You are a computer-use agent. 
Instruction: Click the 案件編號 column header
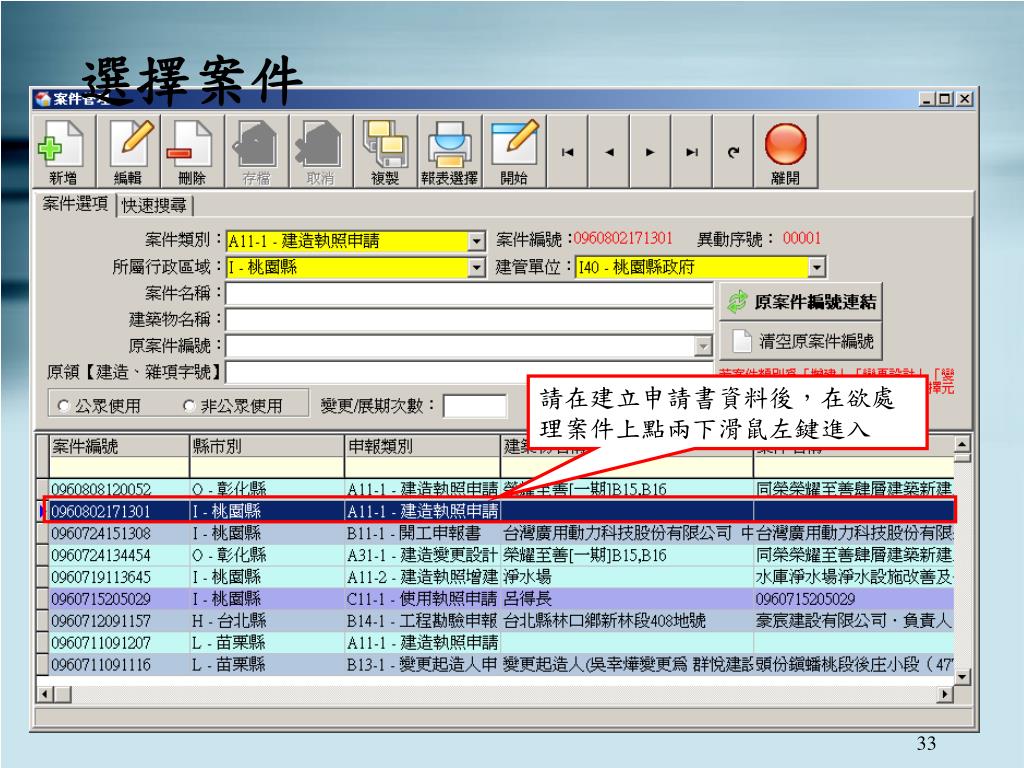pyautogui.click(x=120, y=447)
